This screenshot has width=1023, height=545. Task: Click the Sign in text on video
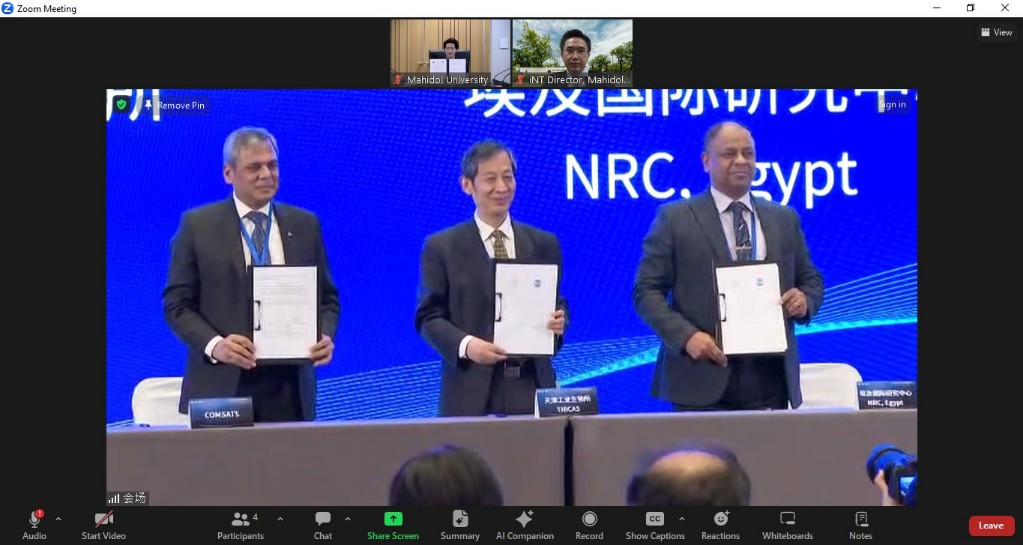pos(892,104)
